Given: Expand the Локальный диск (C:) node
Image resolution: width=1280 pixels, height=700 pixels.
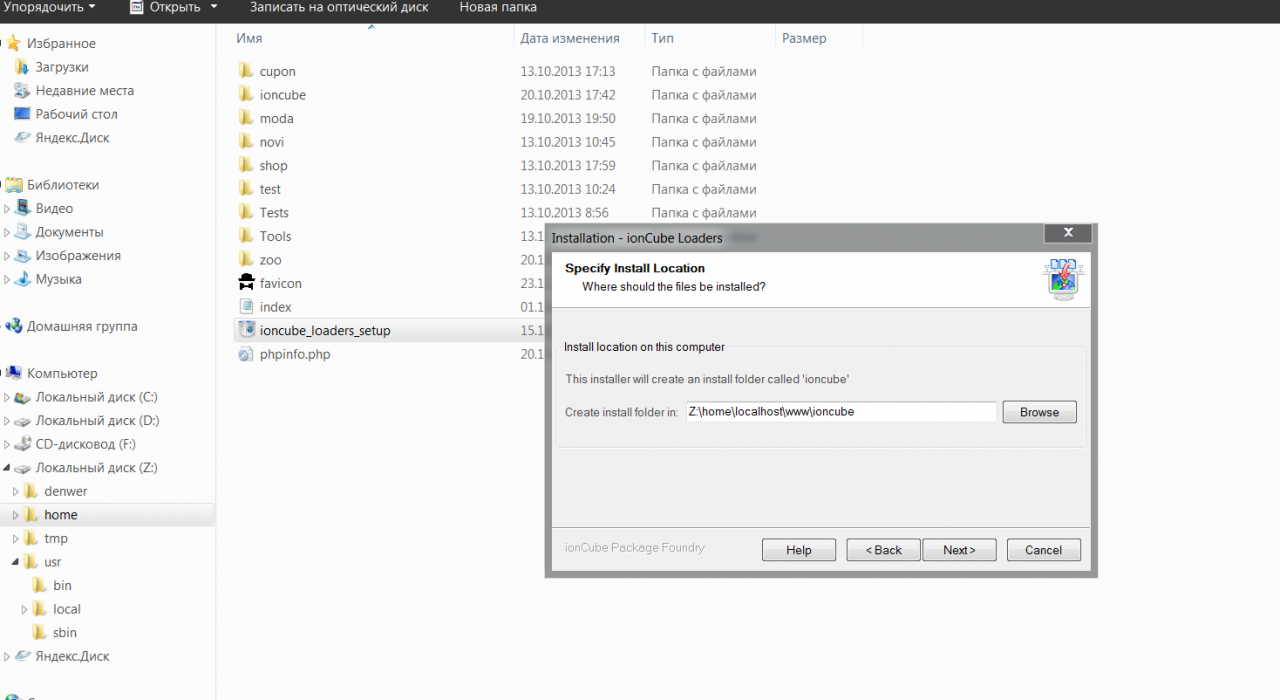Looking at the screenshot, I should pos(7,398).
